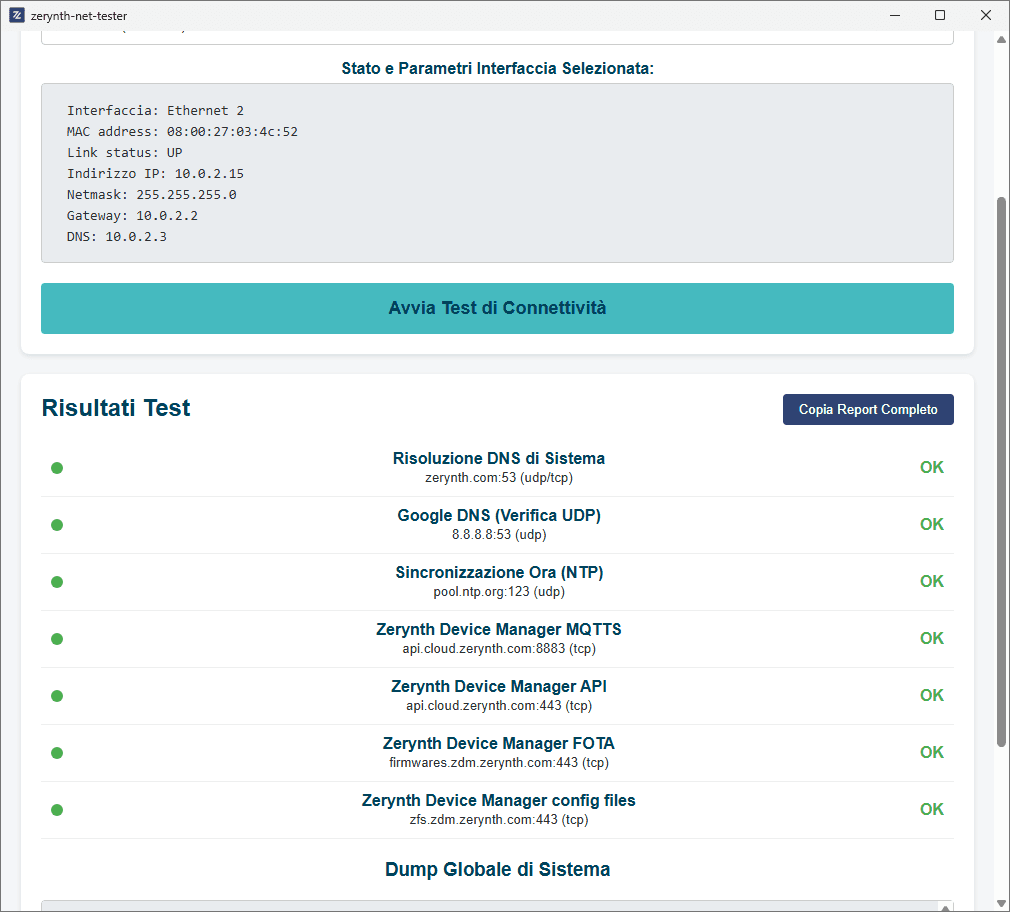
Task: Click green status dot for Risoluzione DNS di Sistema
Action: [x=57, y=468]
